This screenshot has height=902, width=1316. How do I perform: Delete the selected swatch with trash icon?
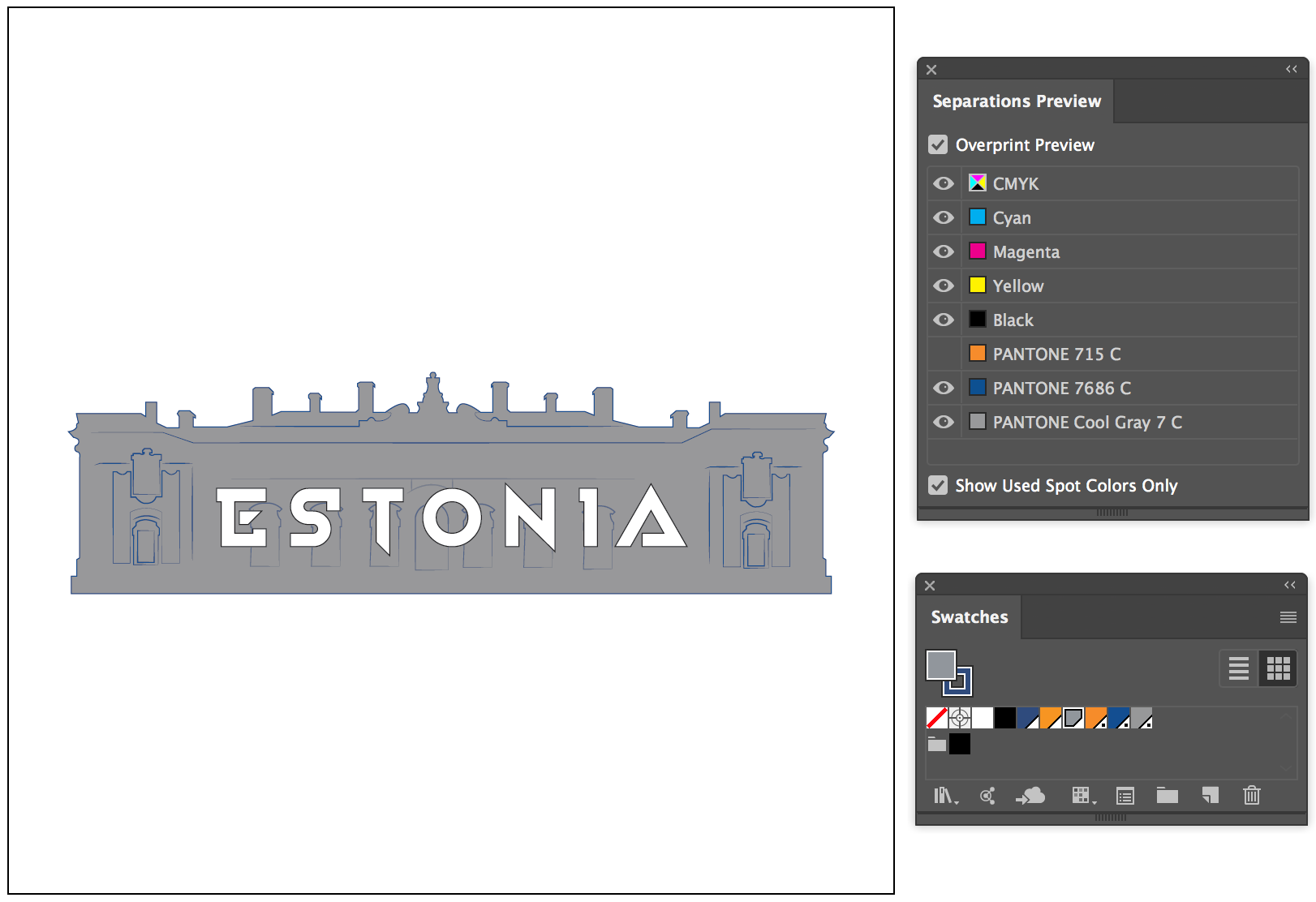[x=1252, y=796]
